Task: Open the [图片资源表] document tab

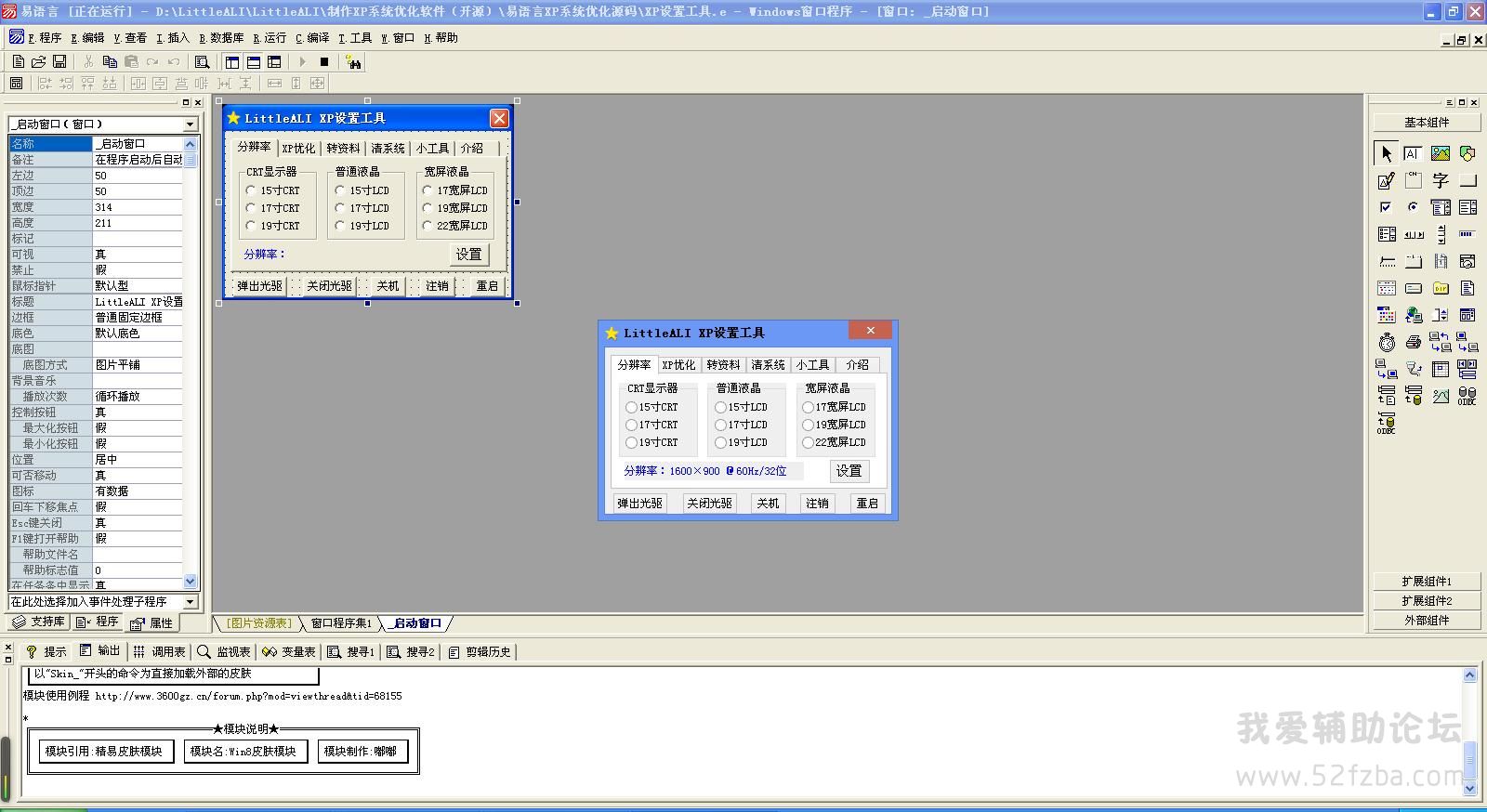Action: tap(259, 623)
